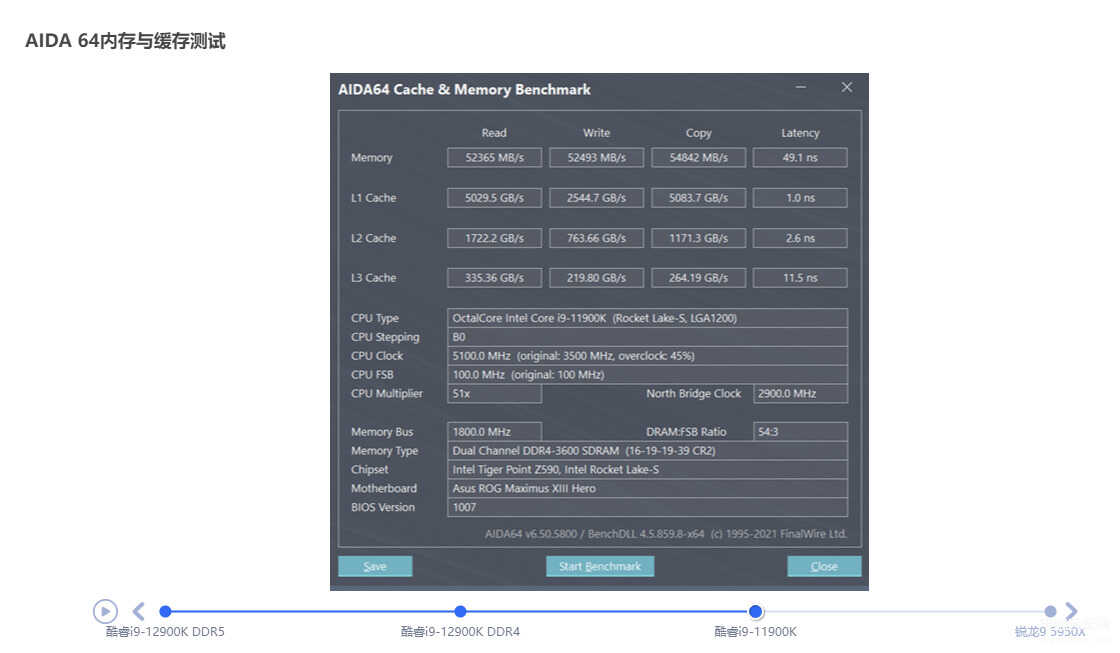Viewport: 1120px width, 653px height.
Task: Click North Bridge Clock 2900.0 MHz field
Action: click(x=801, y=394)
